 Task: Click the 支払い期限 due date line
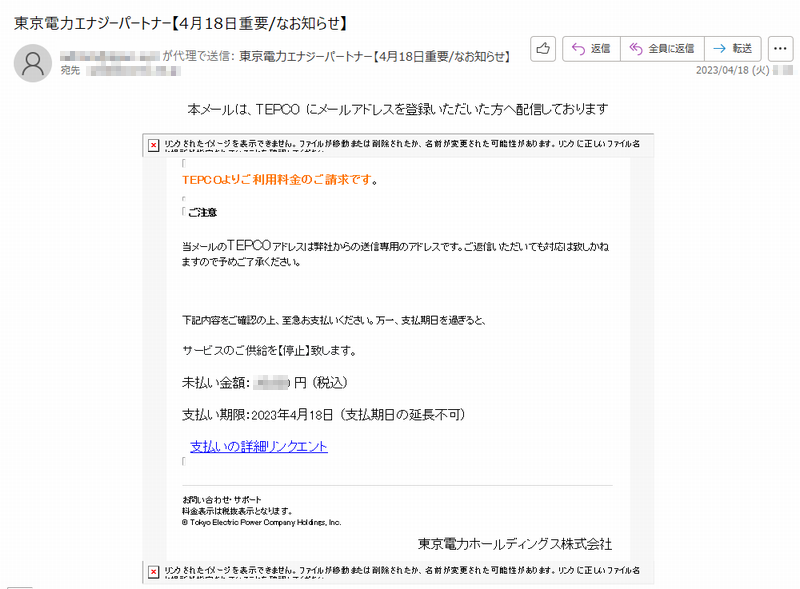point(323,414)
